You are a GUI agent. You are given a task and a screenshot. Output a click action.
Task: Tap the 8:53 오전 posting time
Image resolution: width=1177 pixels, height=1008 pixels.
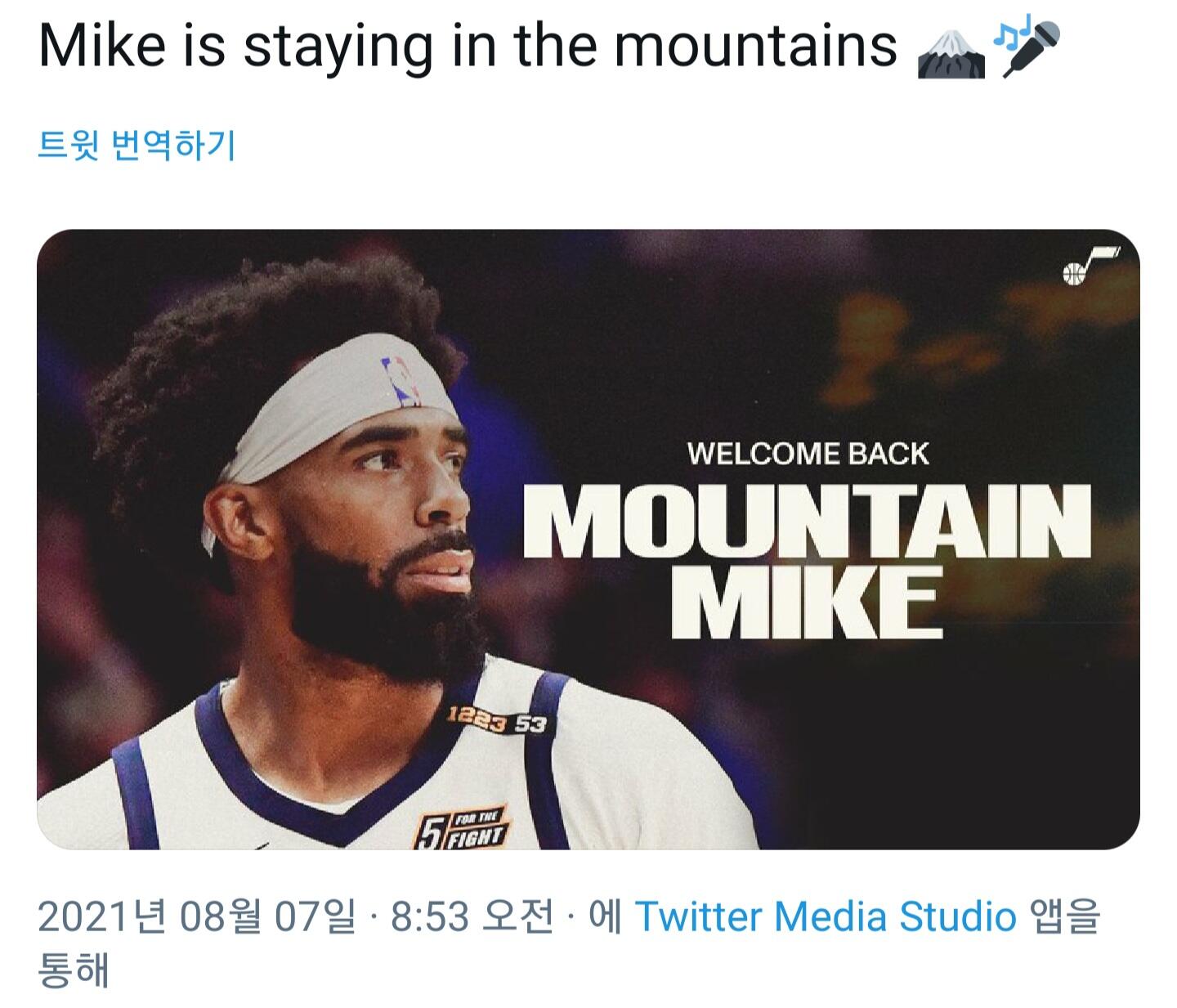[x=472, y=916]
